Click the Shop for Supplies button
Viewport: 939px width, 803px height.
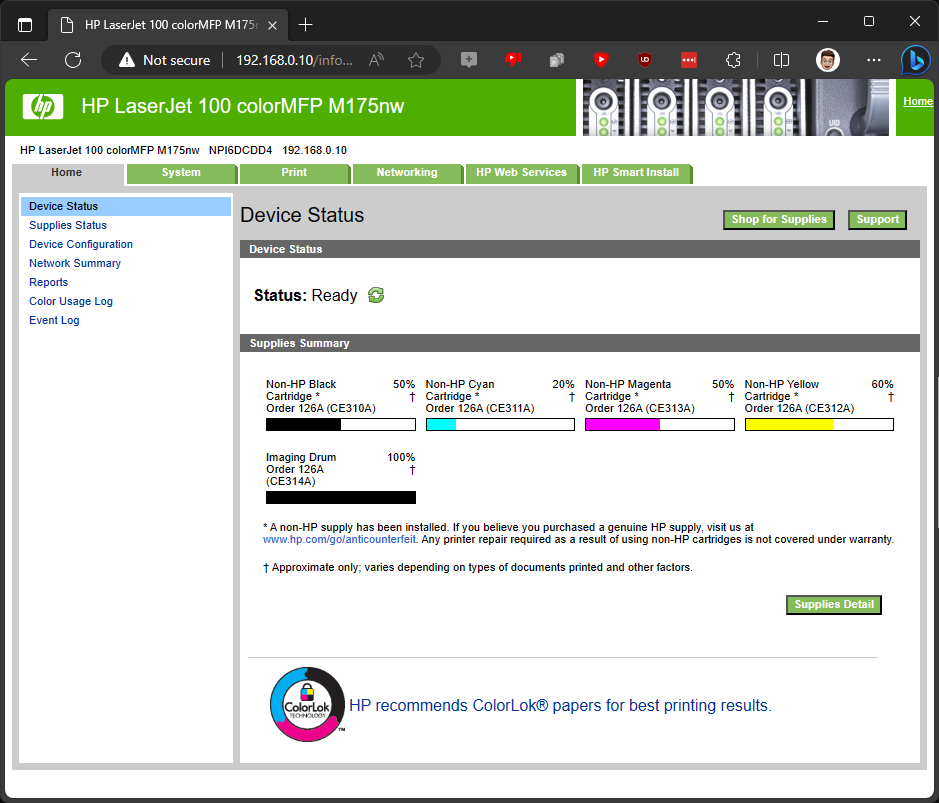[779, 220]
